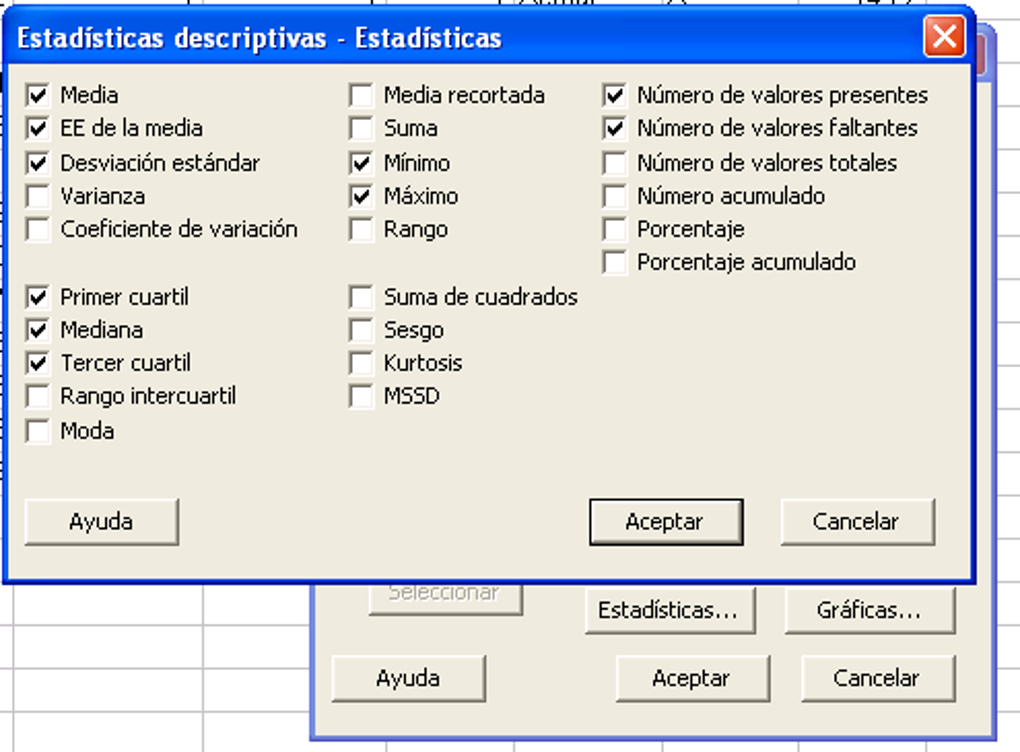
Task: Tick the Suma checkbox
Action: click(x=361, y=128)
